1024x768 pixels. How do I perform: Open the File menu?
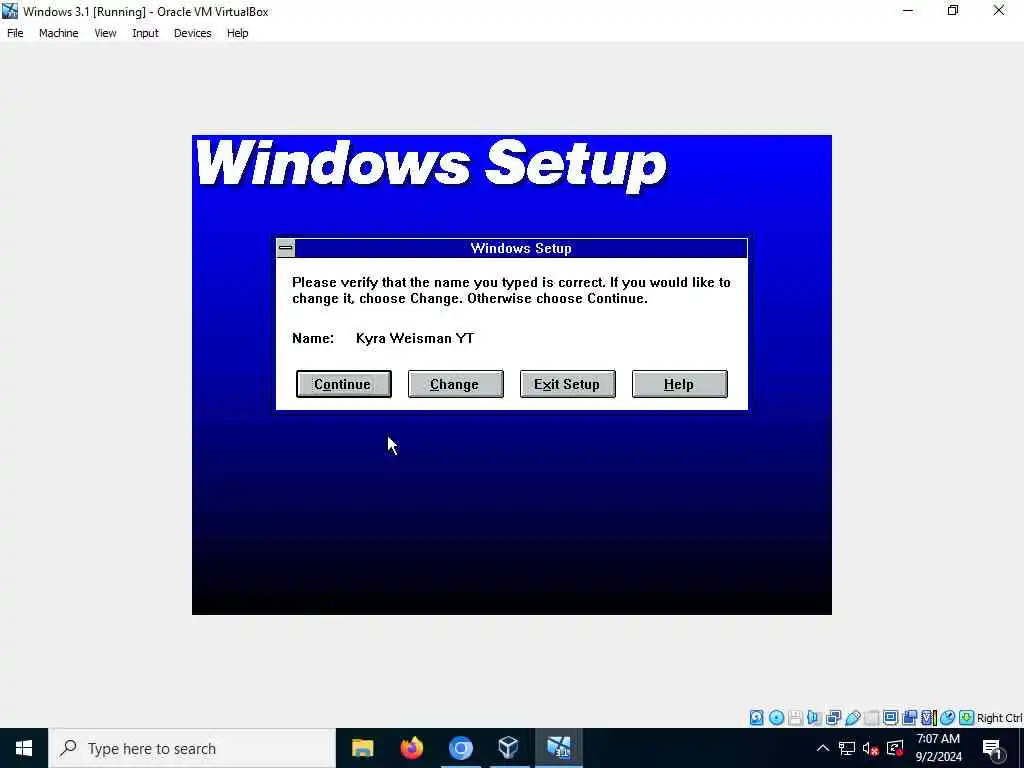click(15, 33)
